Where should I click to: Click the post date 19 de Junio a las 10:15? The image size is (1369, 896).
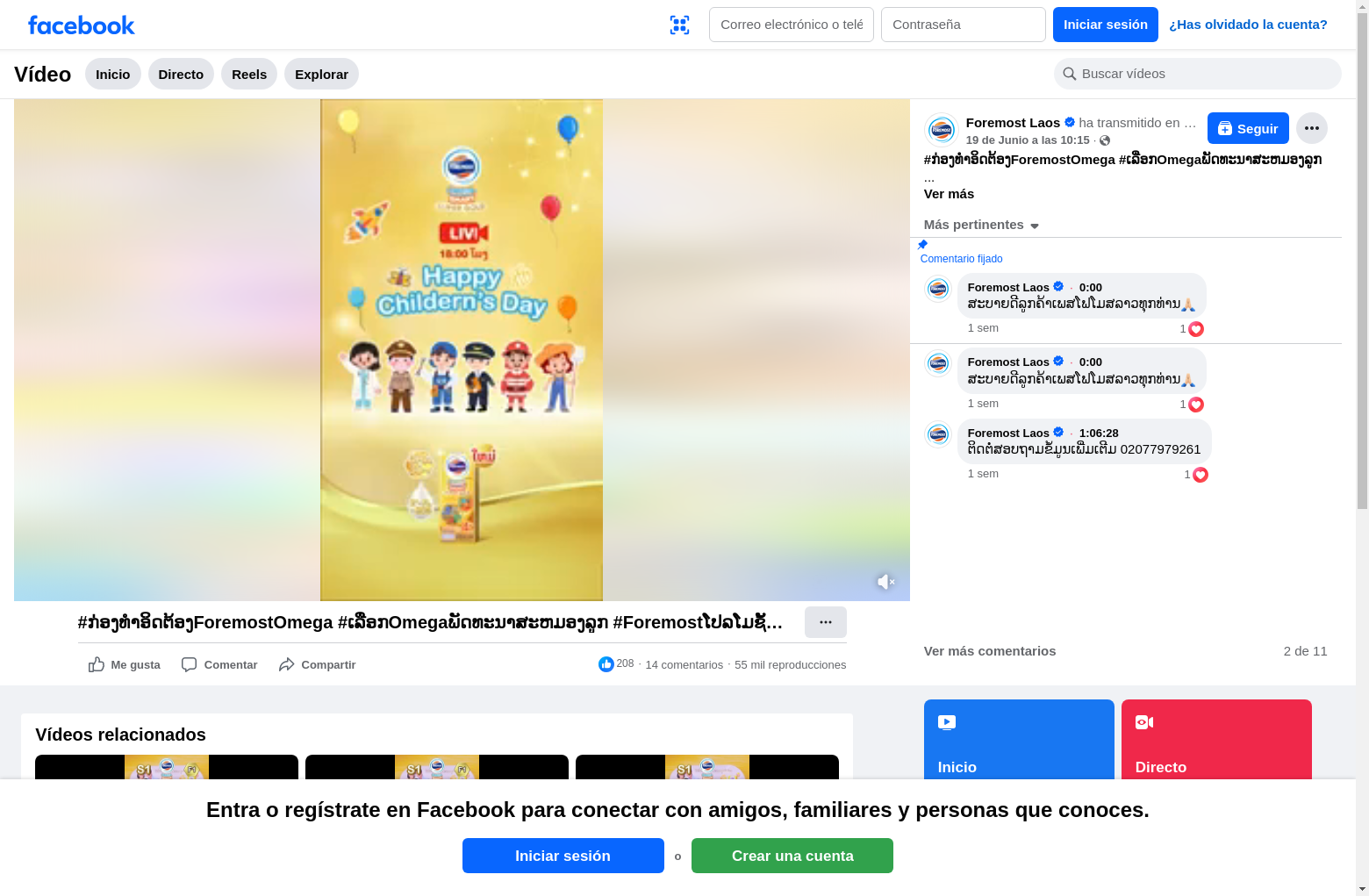coord(1028,140)
